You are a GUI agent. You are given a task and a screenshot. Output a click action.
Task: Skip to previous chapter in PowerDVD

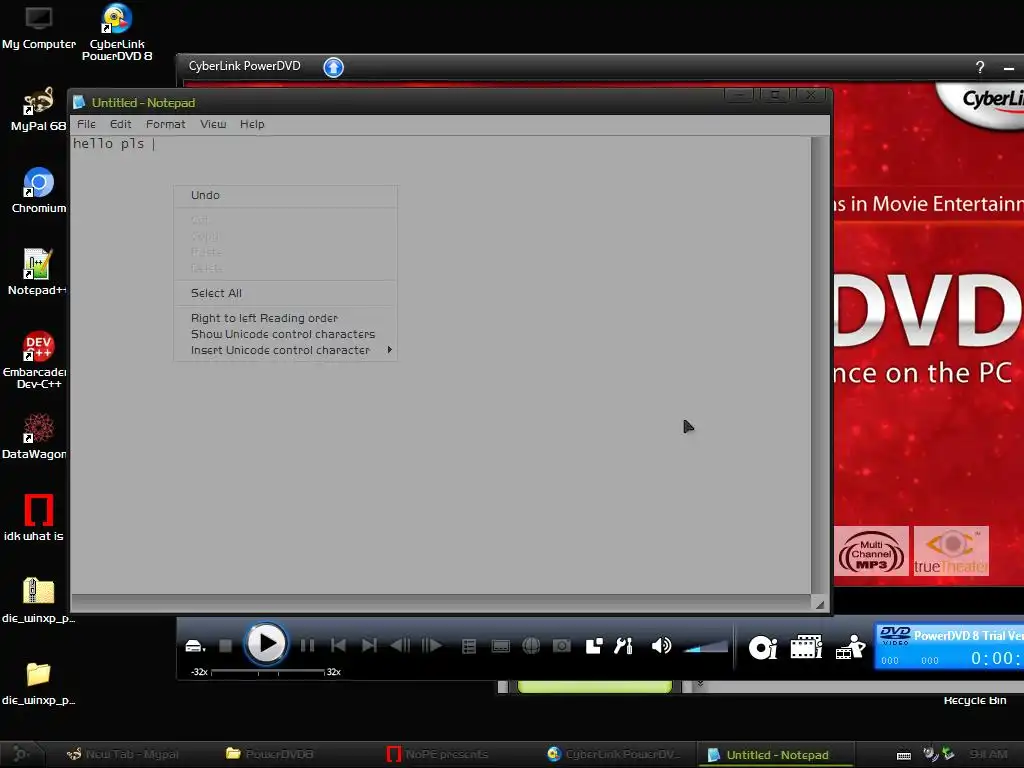coord(338,646)
